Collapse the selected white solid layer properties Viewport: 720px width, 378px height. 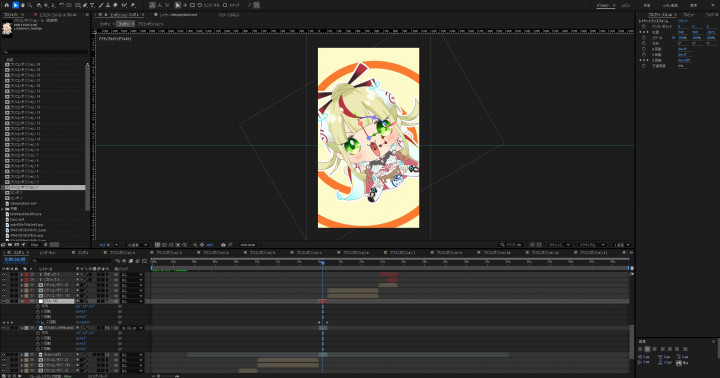(x=22, y=301)
